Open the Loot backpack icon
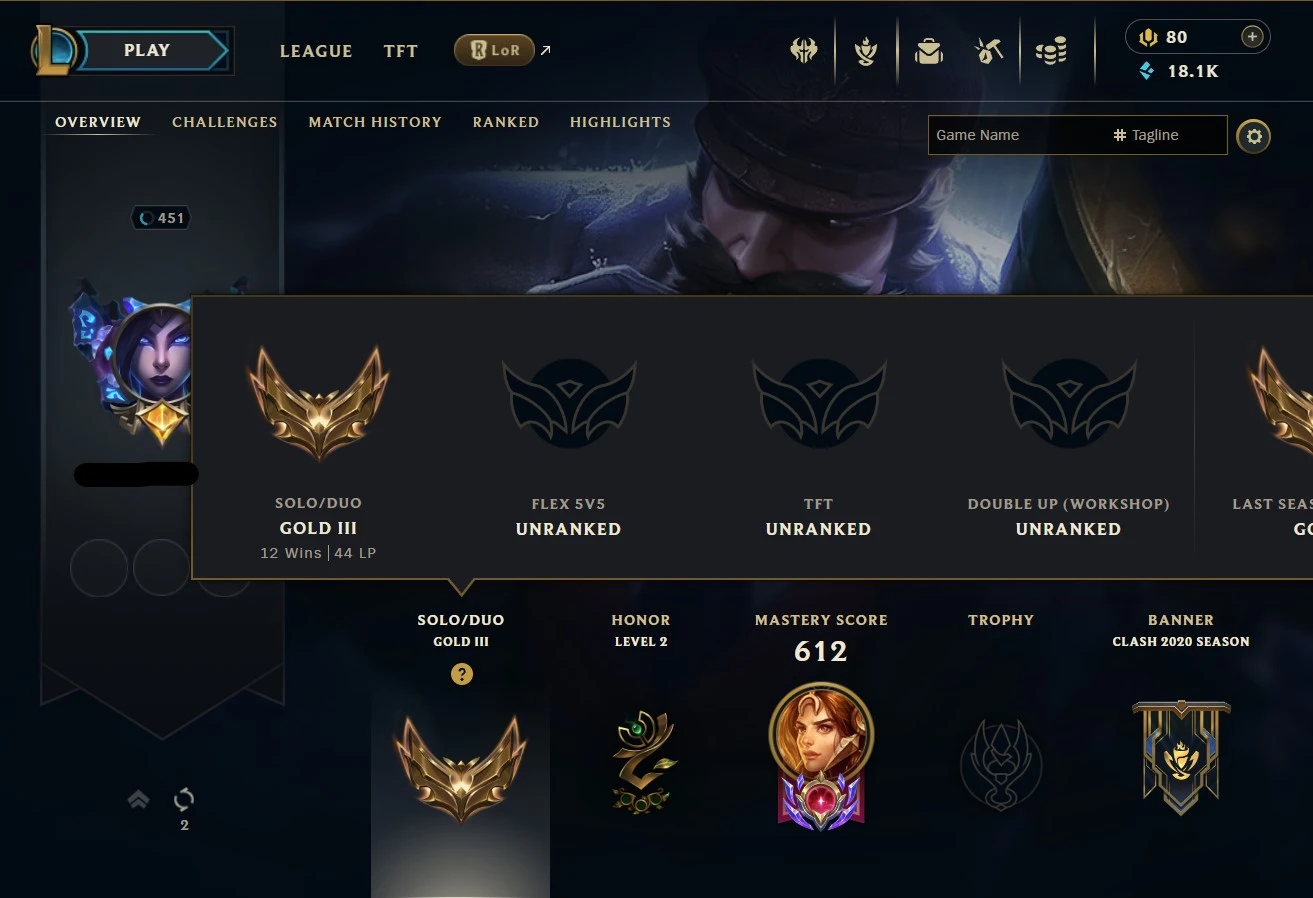The width and height of the screenshot is (1313, 898). [x=929, y=51]
